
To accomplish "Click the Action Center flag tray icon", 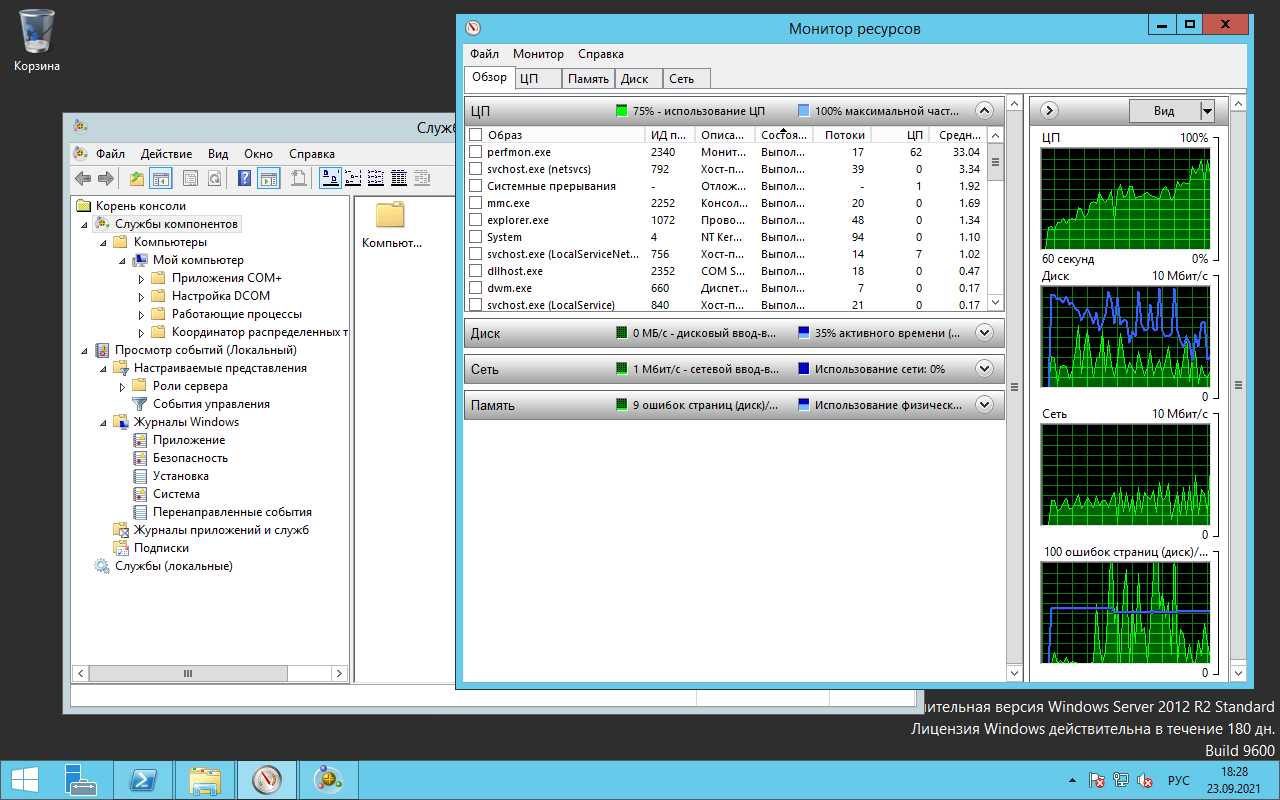I will point(1097,780).
